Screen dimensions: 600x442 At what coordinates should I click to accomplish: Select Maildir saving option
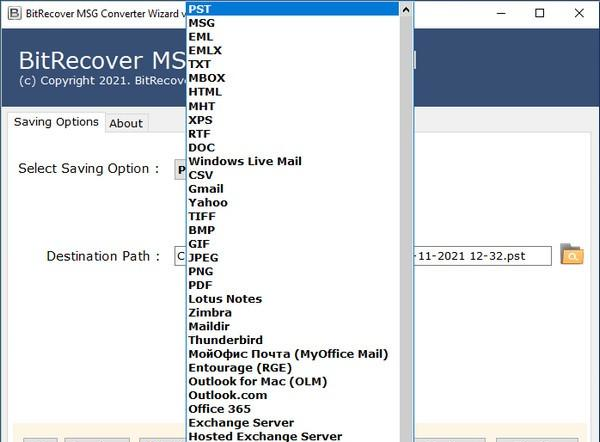coord(293,326)
